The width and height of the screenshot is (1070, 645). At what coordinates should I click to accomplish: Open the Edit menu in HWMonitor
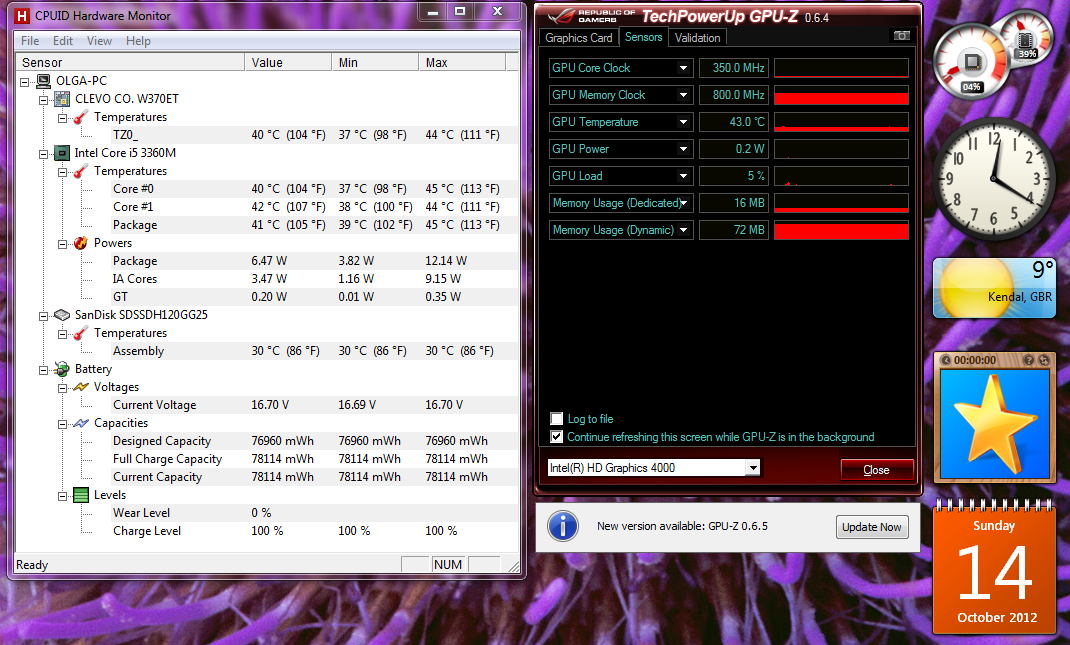(x=63, y=41)
